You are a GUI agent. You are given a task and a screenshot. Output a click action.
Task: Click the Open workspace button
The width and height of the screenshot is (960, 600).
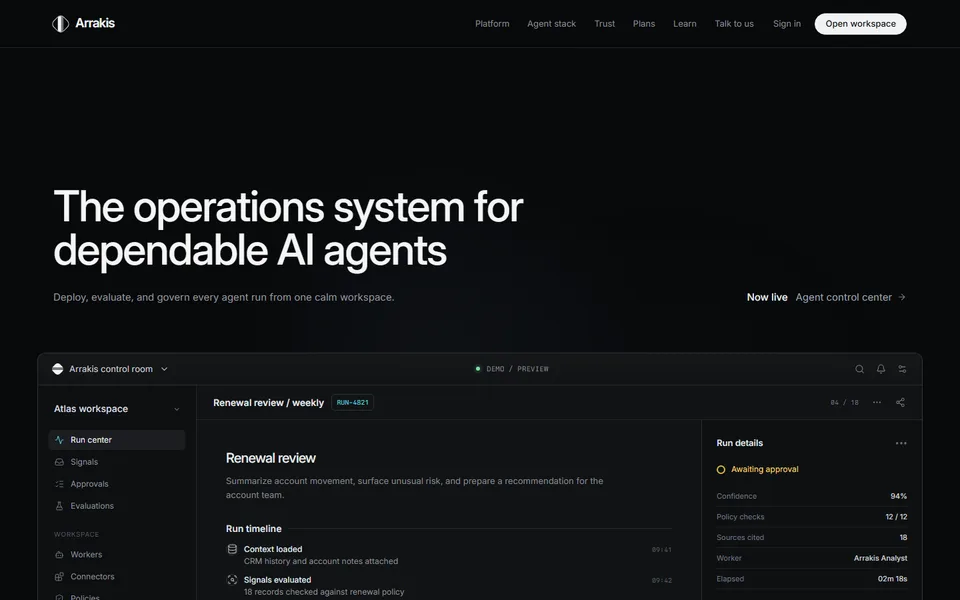[x=860, y=24]
